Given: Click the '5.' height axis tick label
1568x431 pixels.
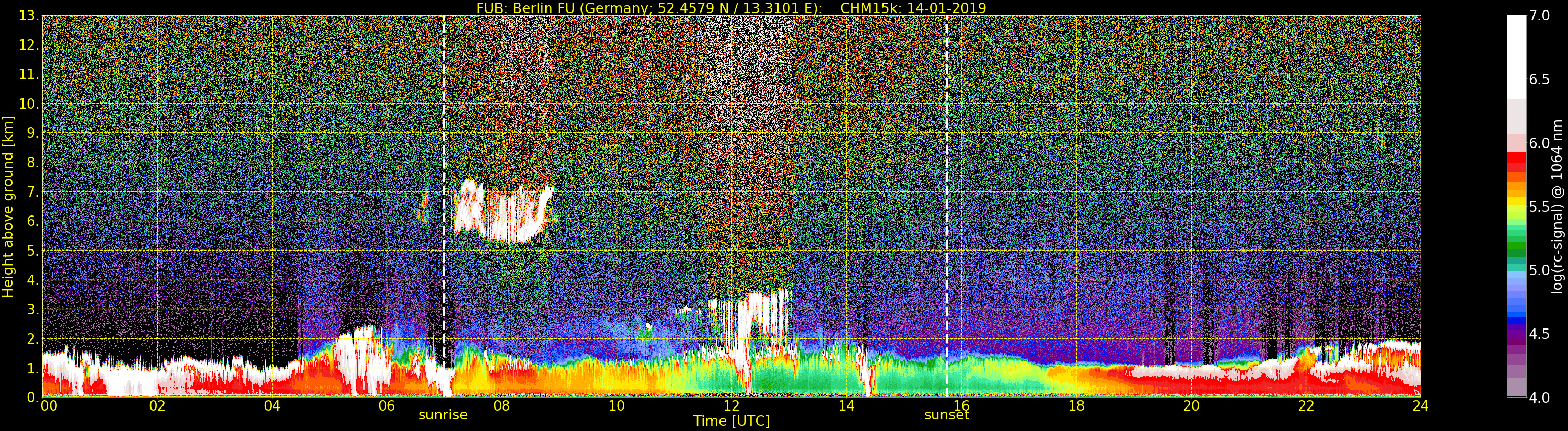Looking at the screenshot, I should pyautogui.click(x=32, y=251).
